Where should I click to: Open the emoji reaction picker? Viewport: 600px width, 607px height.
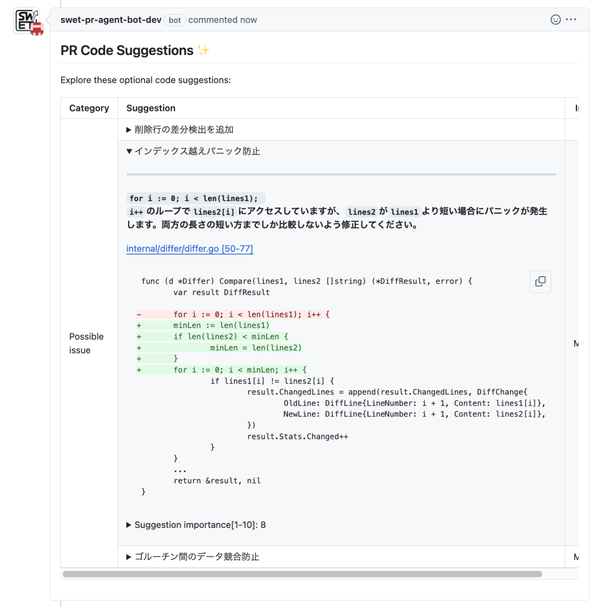tap(555, 20)
